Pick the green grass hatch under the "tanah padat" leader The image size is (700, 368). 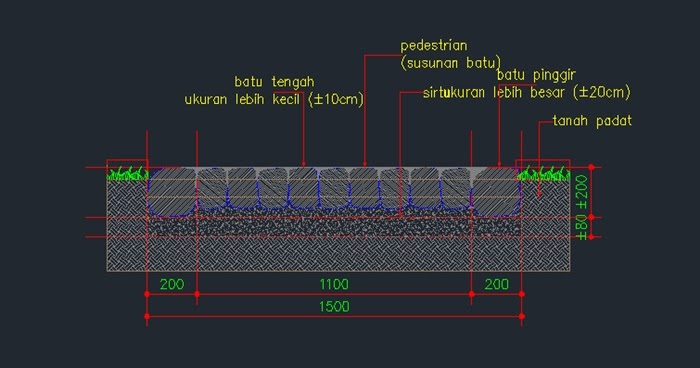544,174
